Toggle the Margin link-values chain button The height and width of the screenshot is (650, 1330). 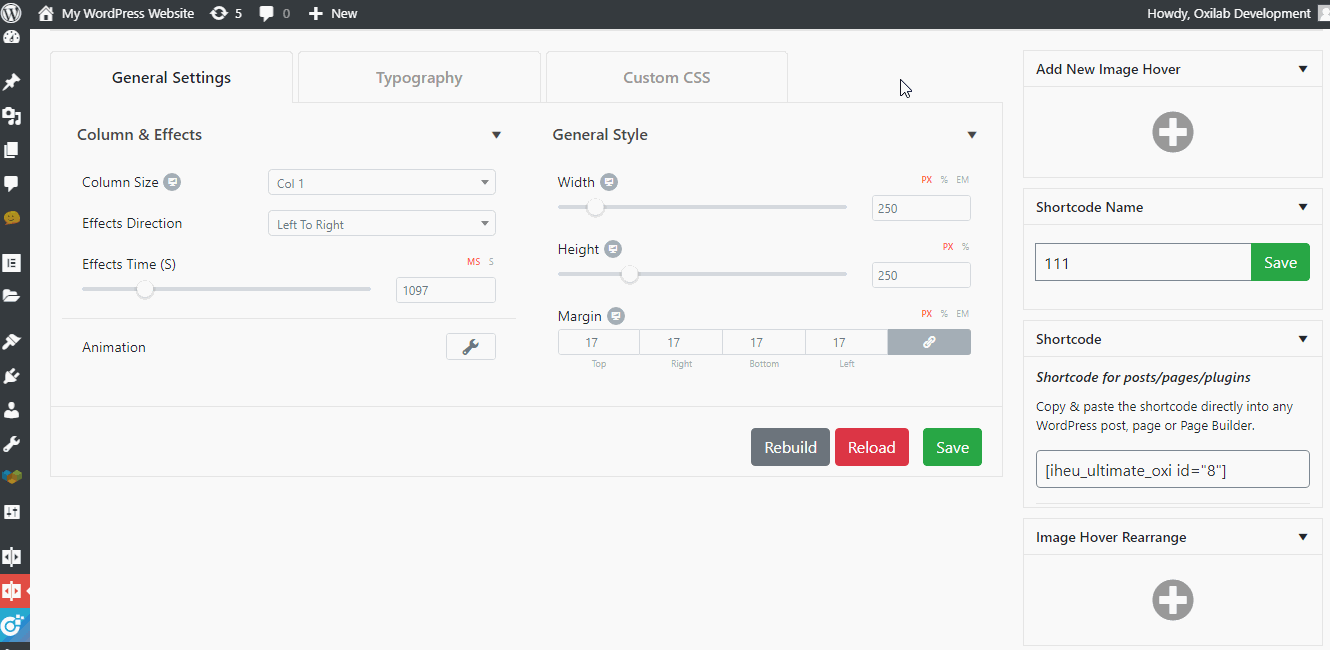pos(929,342)
